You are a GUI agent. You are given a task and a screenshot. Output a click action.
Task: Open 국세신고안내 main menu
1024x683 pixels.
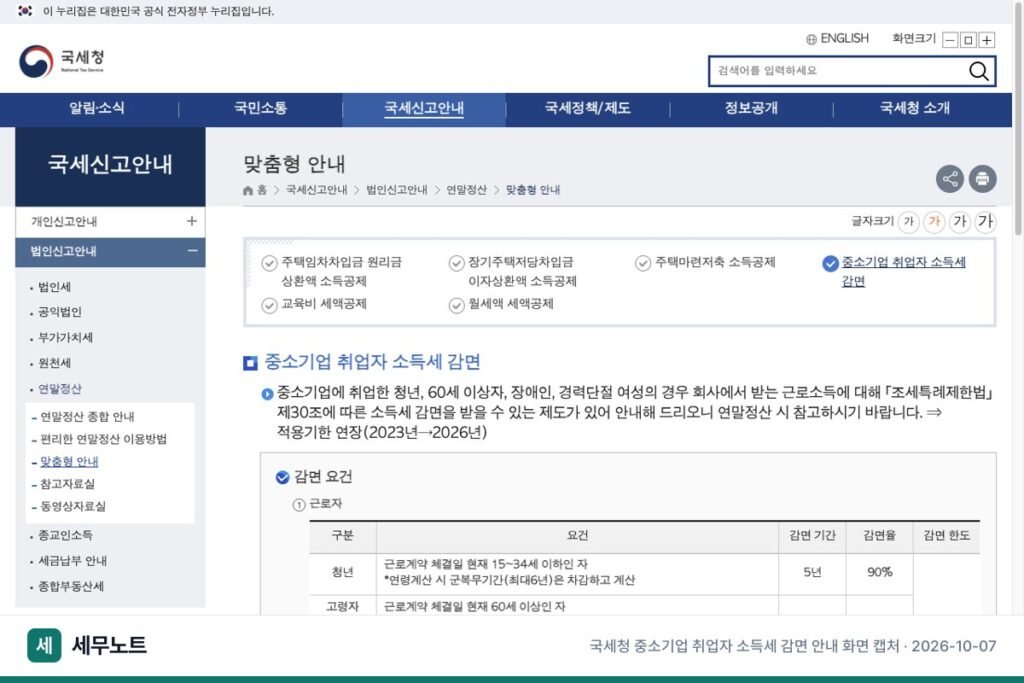(x=424, y=108)
